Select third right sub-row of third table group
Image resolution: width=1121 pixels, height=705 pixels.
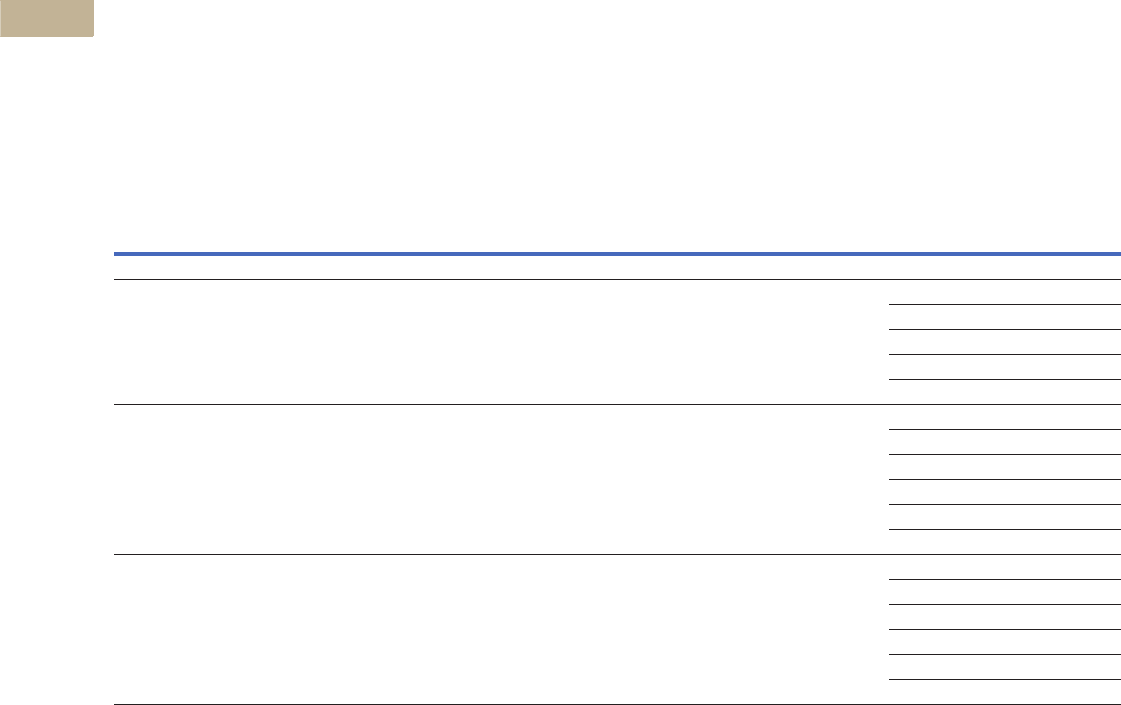tap(1004, 617)
